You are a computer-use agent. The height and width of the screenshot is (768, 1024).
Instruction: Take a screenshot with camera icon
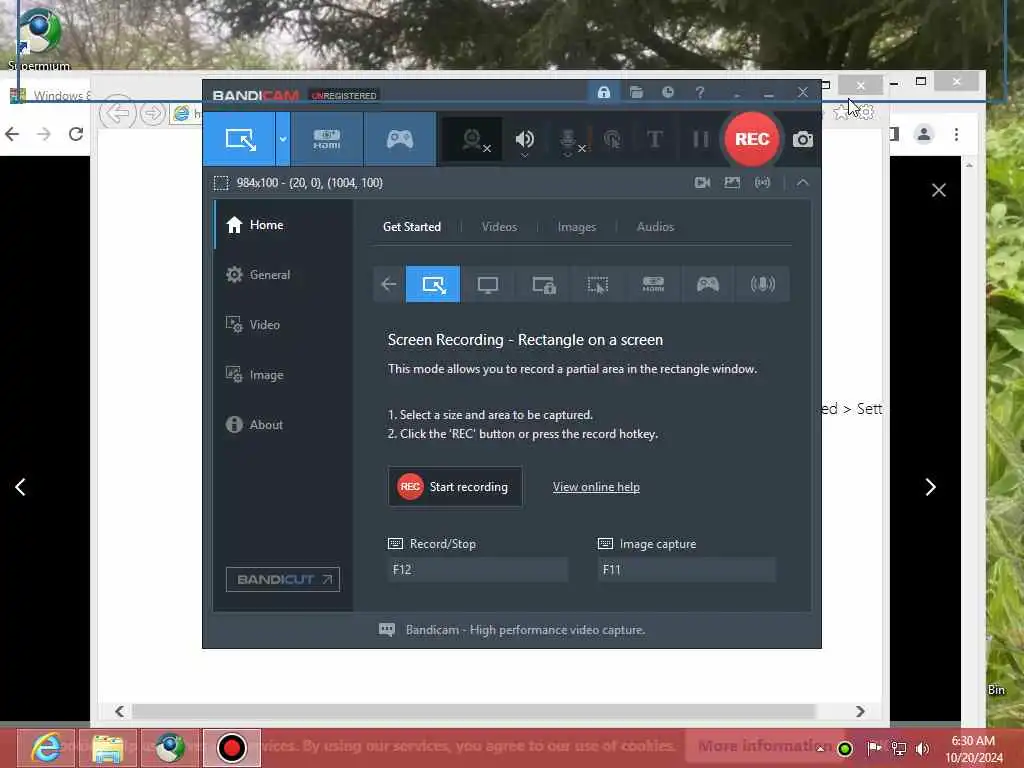click(803, 139)
